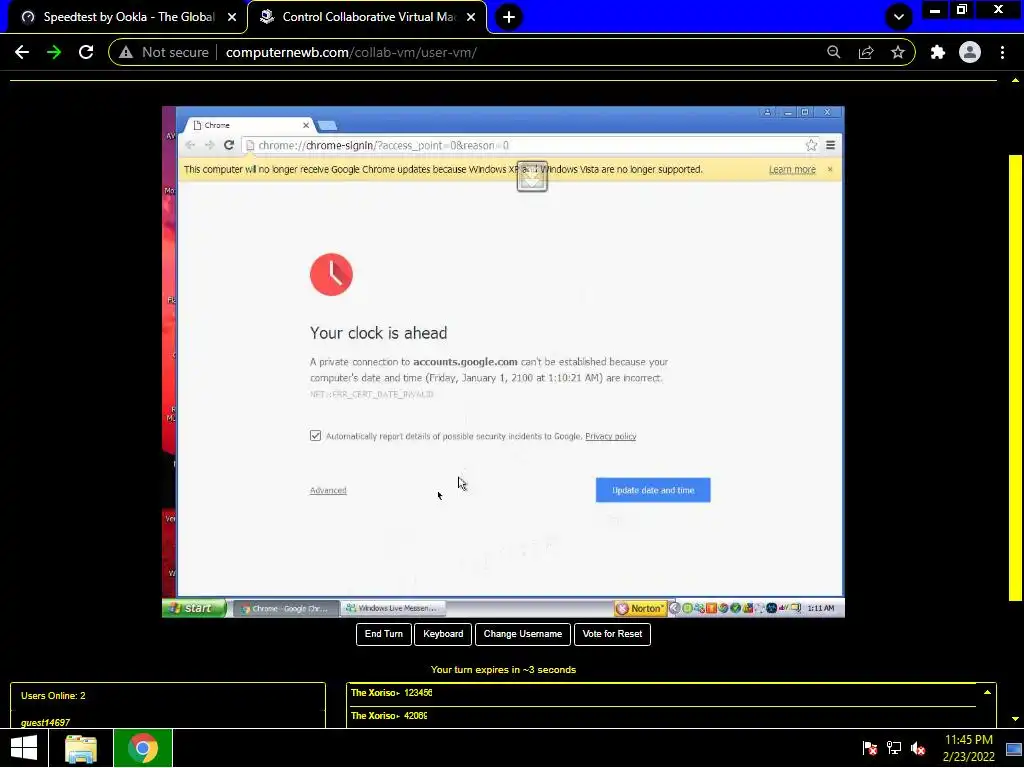Reload the computernewb.com page
The image size is (1024, 768).
click(x=86, y=52)
